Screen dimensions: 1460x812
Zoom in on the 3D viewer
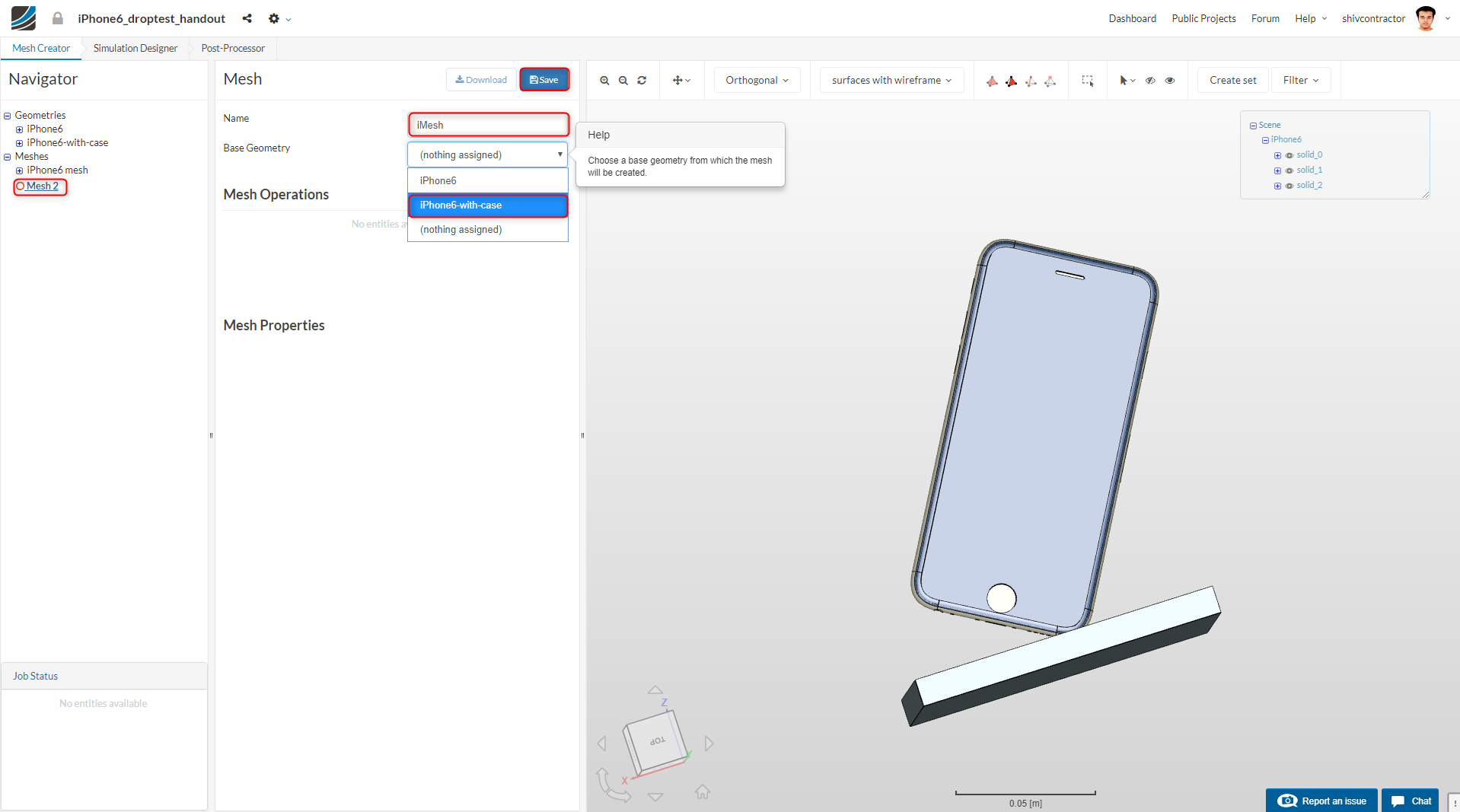tap(604, 80)
